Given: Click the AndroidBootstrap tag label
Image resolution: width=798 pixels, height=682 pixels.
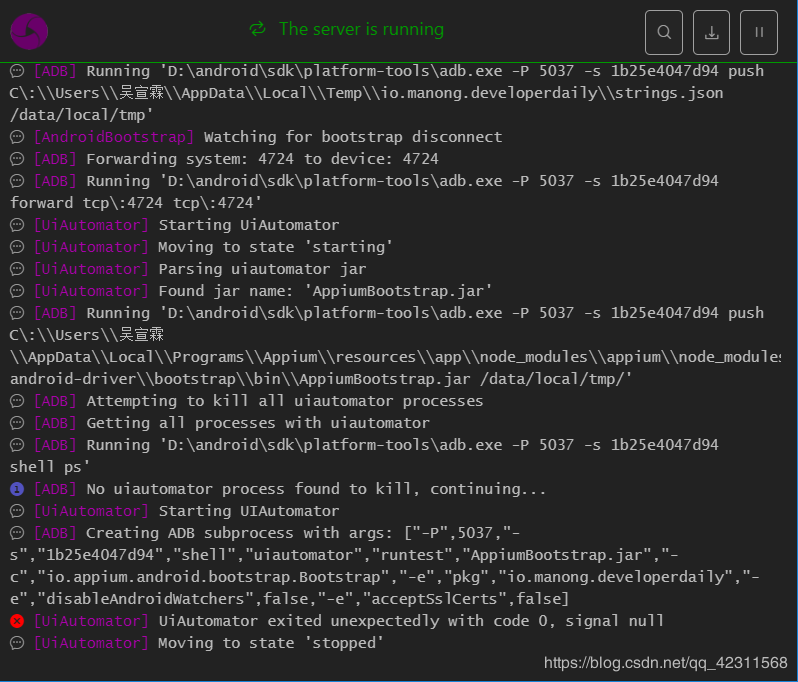Looking at the screenshot, I should tap(114, 137).
